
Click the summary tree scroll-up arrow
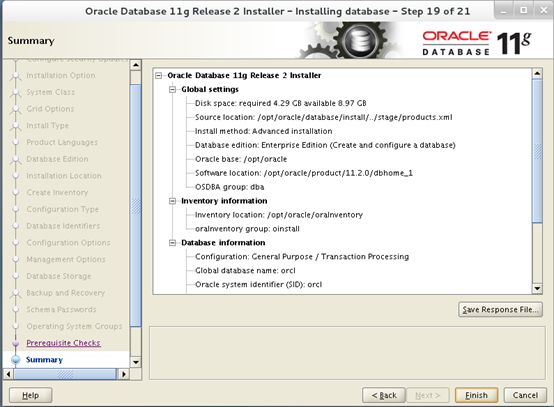tap(537, 73)
